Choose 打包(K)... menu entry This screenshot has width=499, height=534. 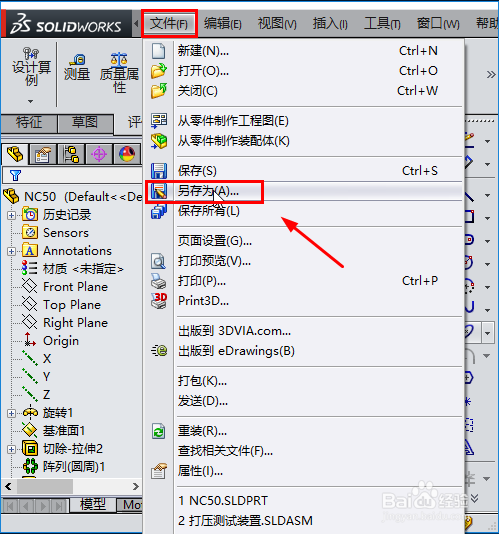(303, 381)
